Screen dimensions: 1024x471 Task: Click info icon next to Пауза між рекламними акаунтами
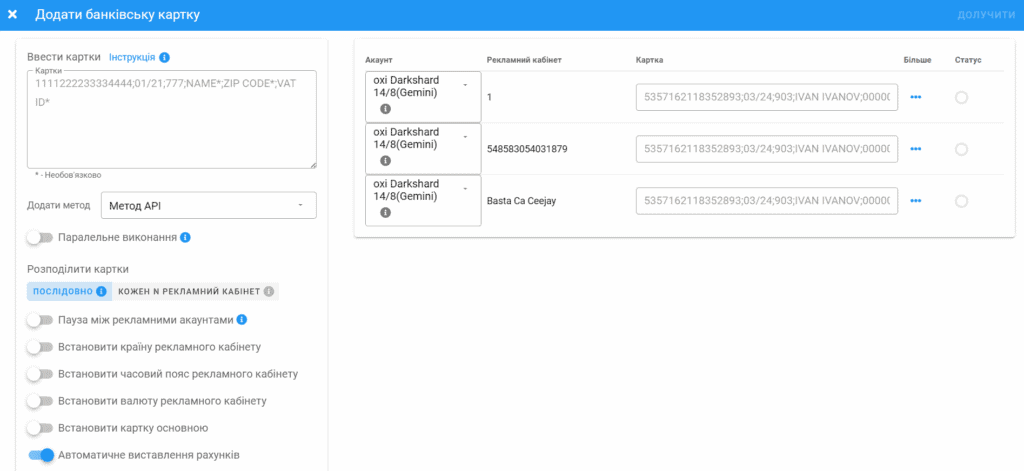(242, 319)
